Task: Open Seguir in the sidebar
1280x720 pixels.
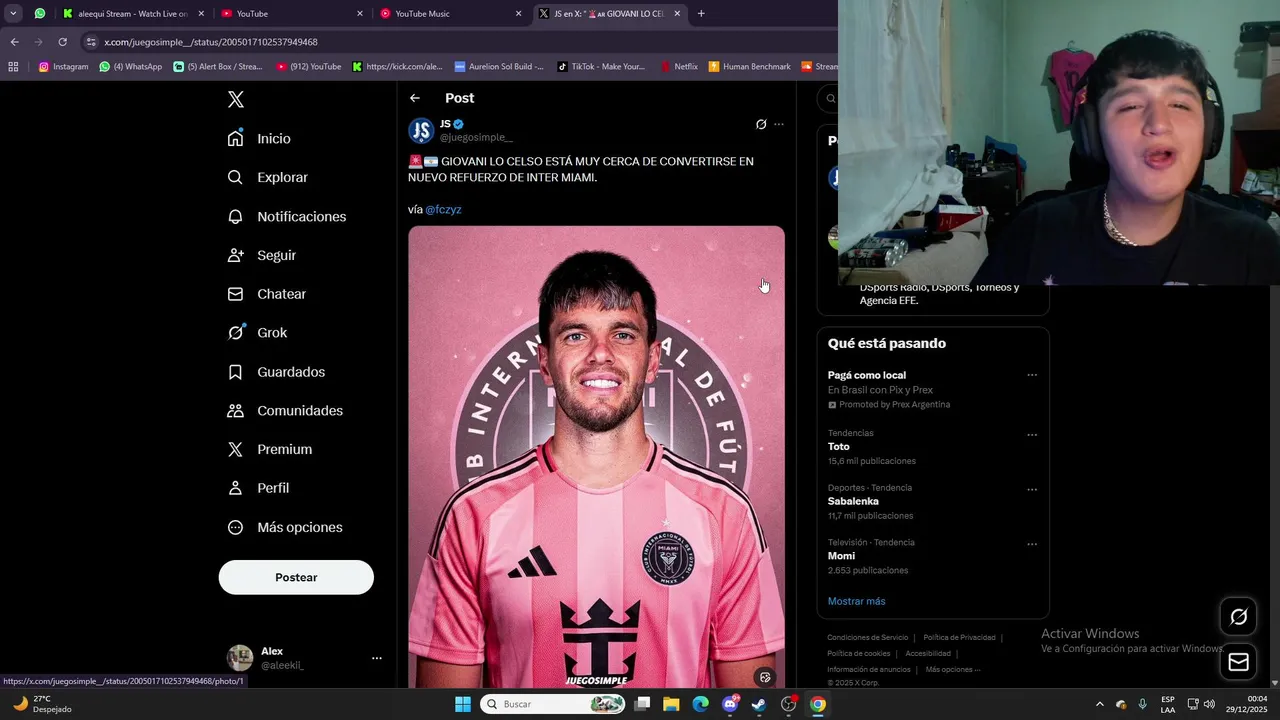Action: tap(262, 255)
